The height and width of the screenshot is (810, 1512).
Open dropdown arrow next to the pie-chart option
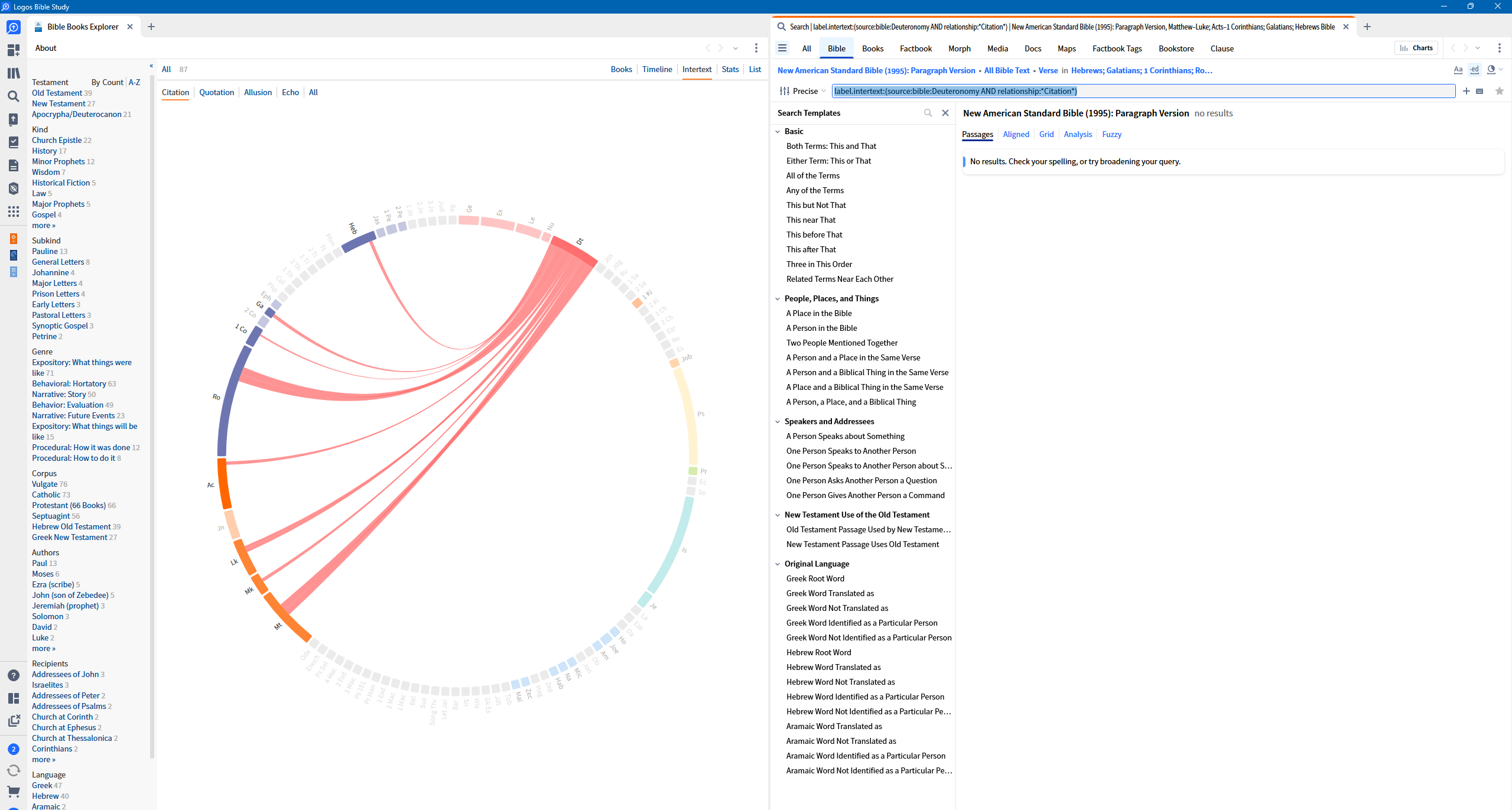point(1501,70)
